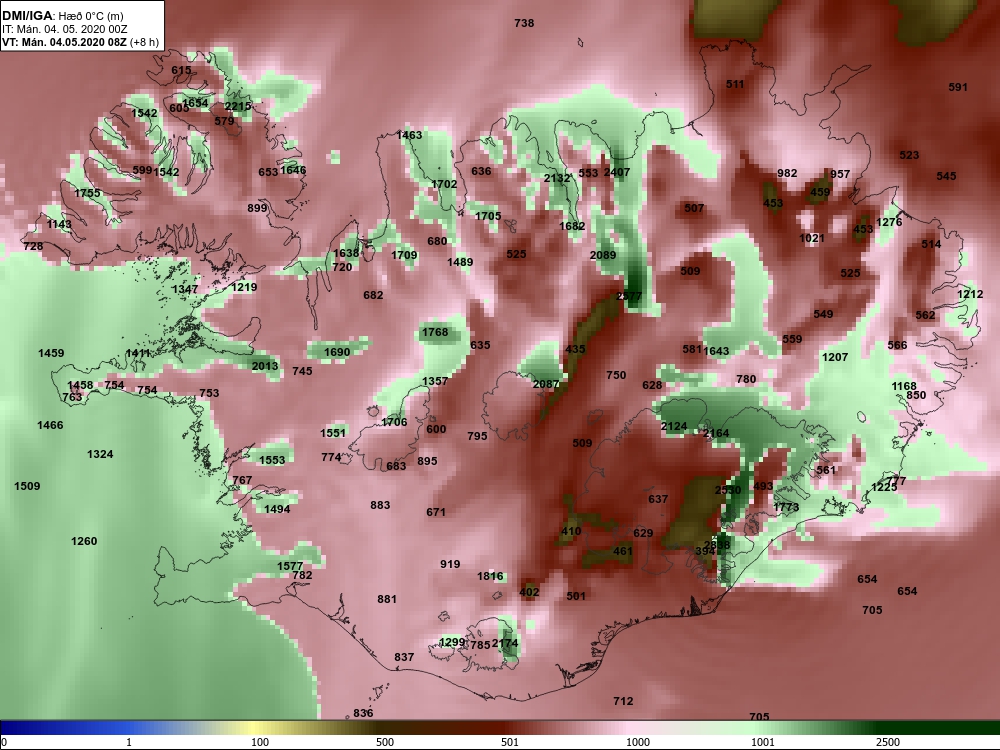Select the 1276 map value

click(889, 222)
